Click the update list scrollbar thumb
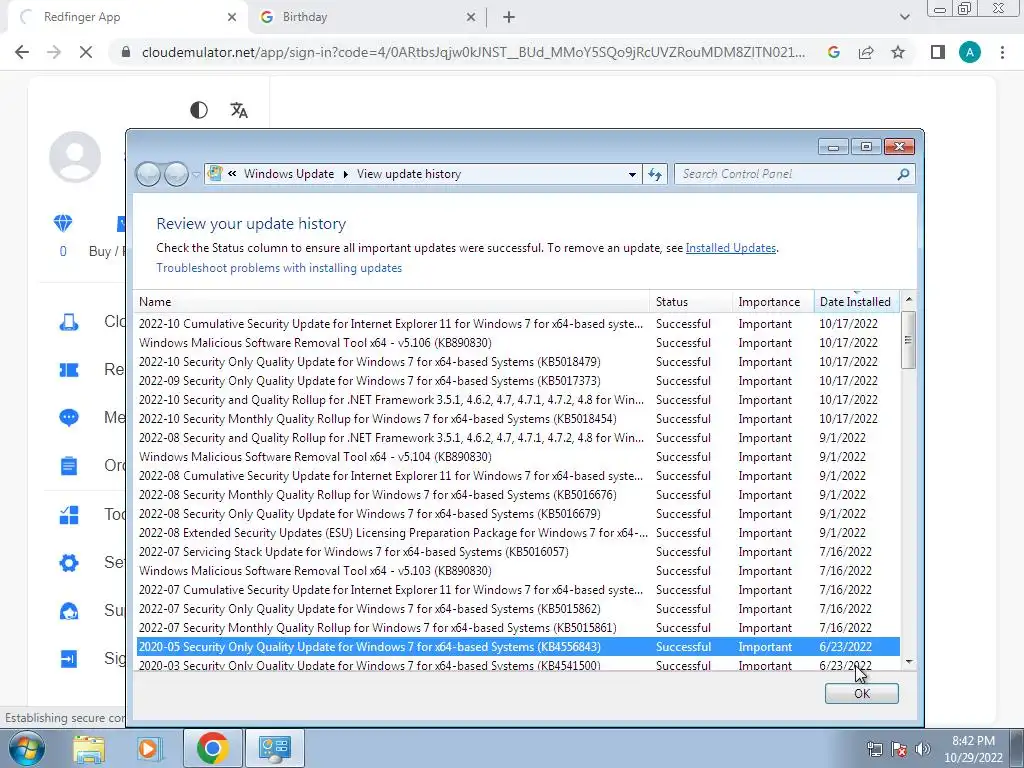This screenshot has width=1024, height=768. pos(908,340)
